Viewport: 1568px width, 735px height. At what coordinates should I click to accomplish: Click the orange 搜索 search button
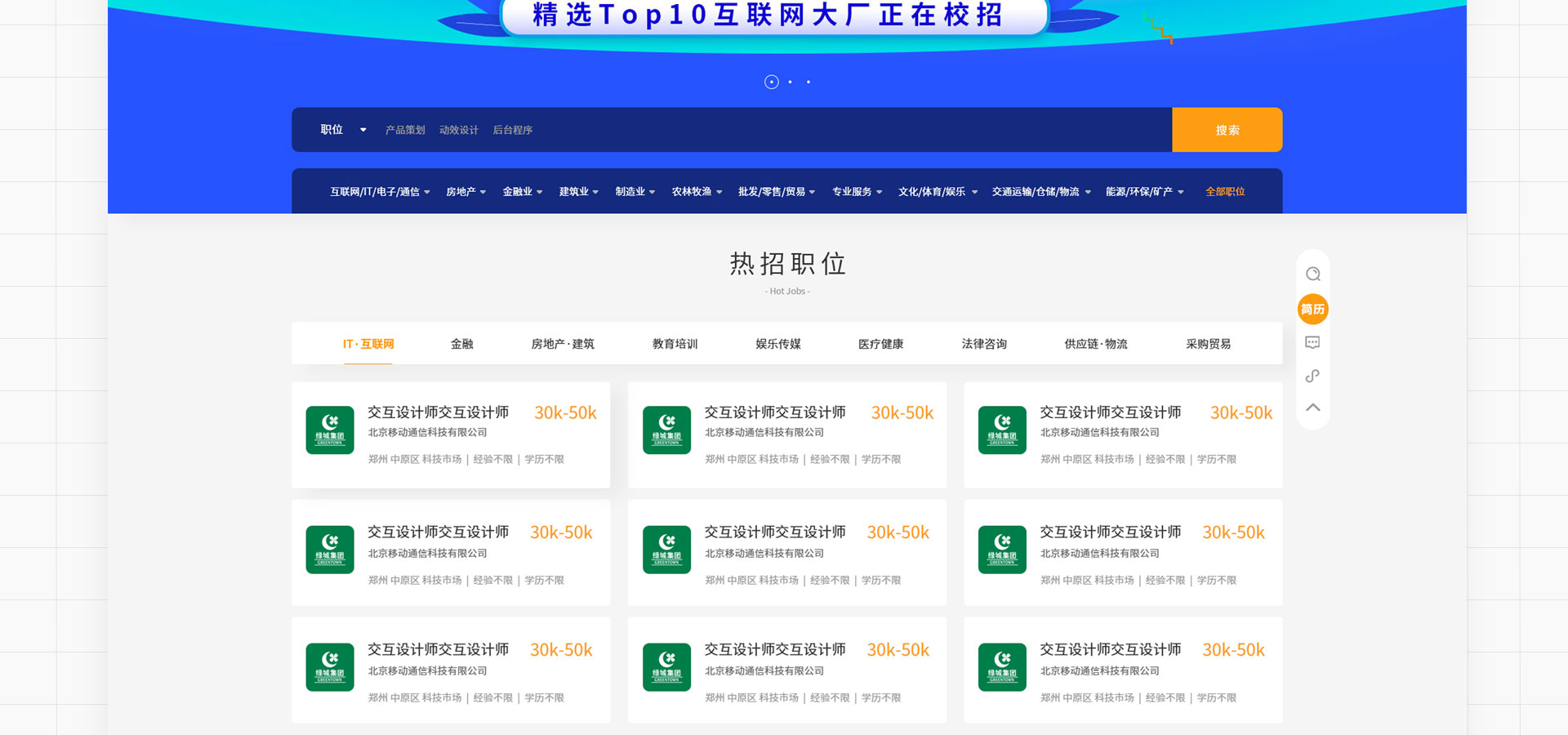[x=1227, y=130]
